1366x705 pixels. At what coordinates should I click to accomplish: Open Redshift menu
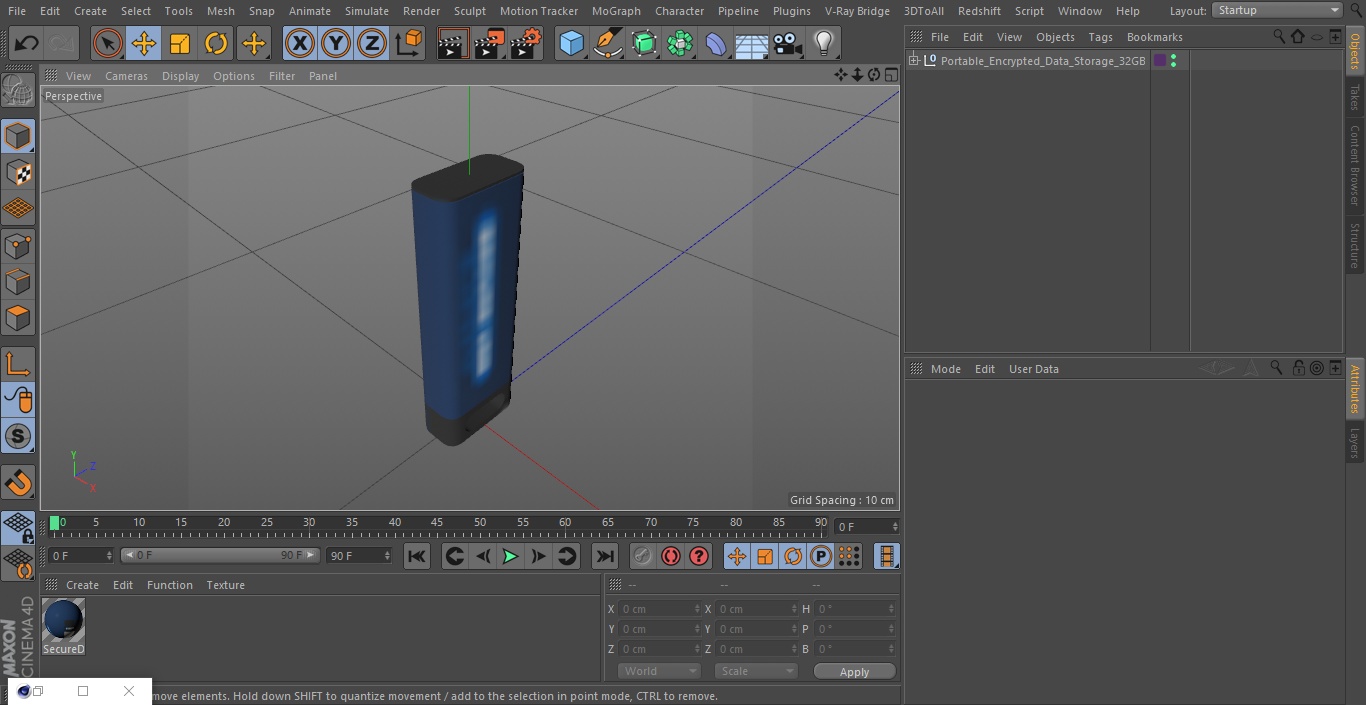click(x=979, y=11)
